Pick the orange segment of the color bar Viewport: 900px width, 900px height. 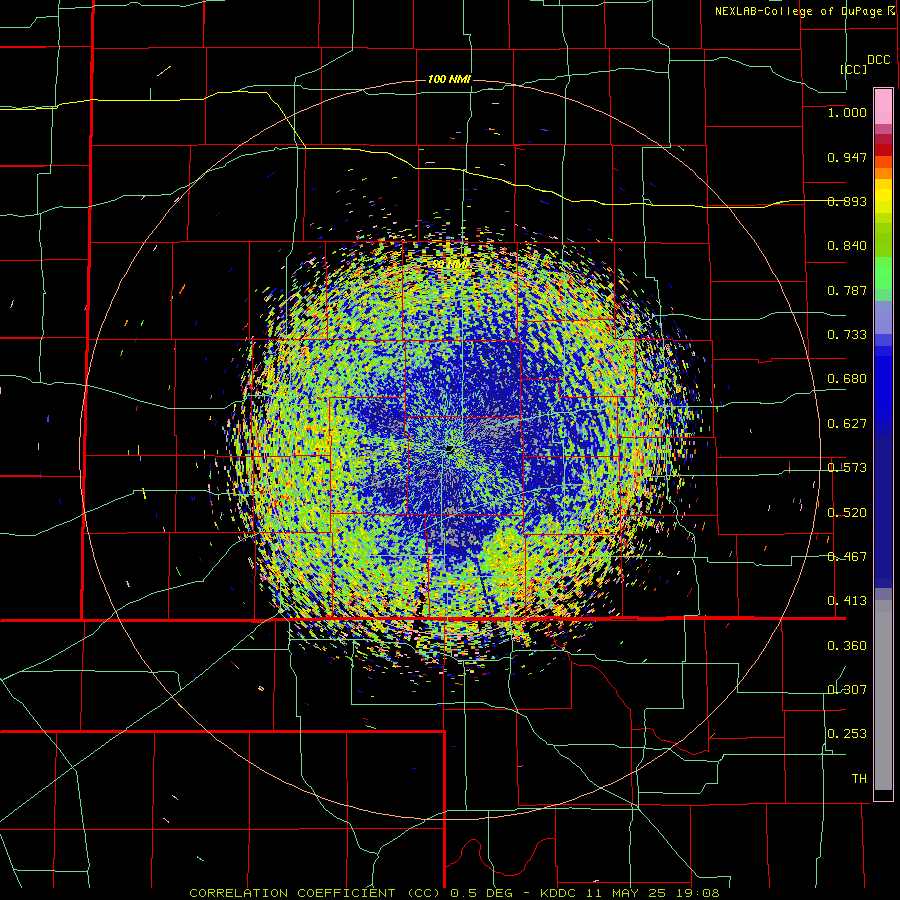pyautogui.click(x=883, y=173)
